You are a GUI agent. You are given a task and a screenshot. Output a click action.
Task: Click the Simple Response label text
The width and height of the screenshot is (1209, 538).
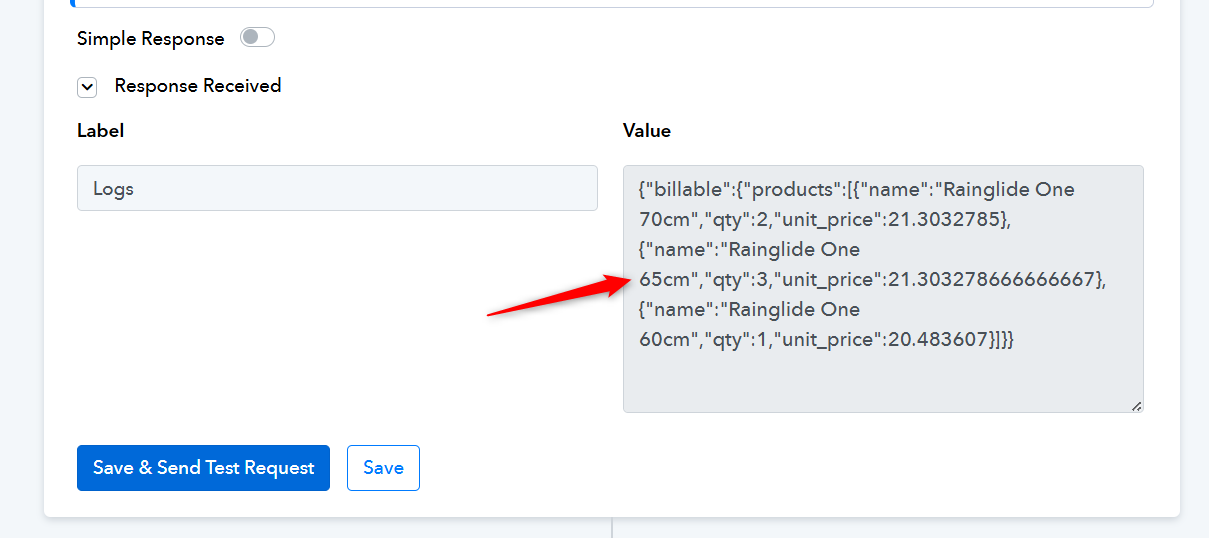(x=151, y=39)
